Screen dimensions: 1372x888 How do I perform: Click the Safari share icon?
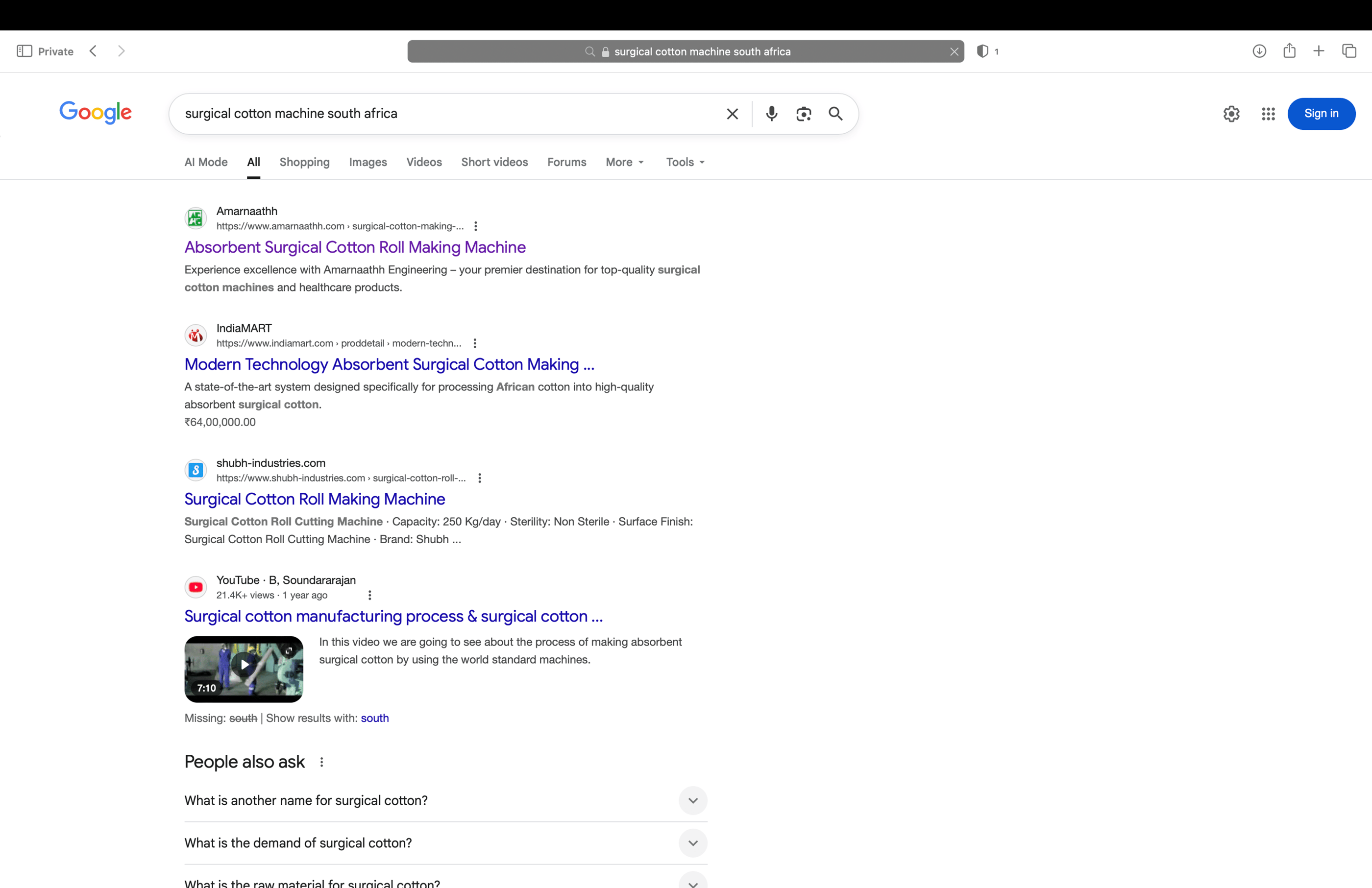coord(1289,51)
